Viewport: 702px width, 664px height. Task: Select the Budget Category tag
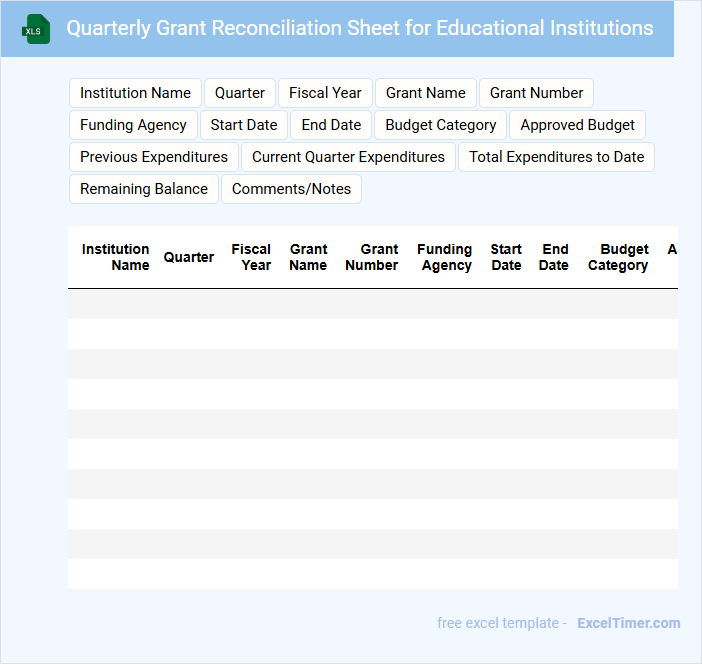click(x=441, y=125)
